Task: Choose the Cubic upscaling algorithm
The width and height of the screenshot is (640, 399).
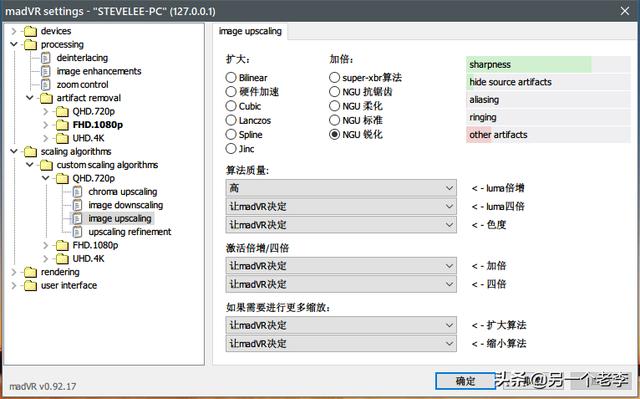Action: point(231,106)
